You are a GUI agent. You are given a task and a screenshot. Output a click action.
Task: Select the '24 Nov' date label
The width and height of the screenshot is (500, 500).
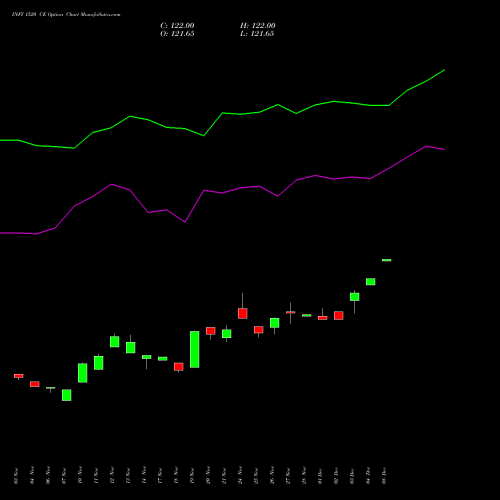pyautogui.click(x=240, y=476)
